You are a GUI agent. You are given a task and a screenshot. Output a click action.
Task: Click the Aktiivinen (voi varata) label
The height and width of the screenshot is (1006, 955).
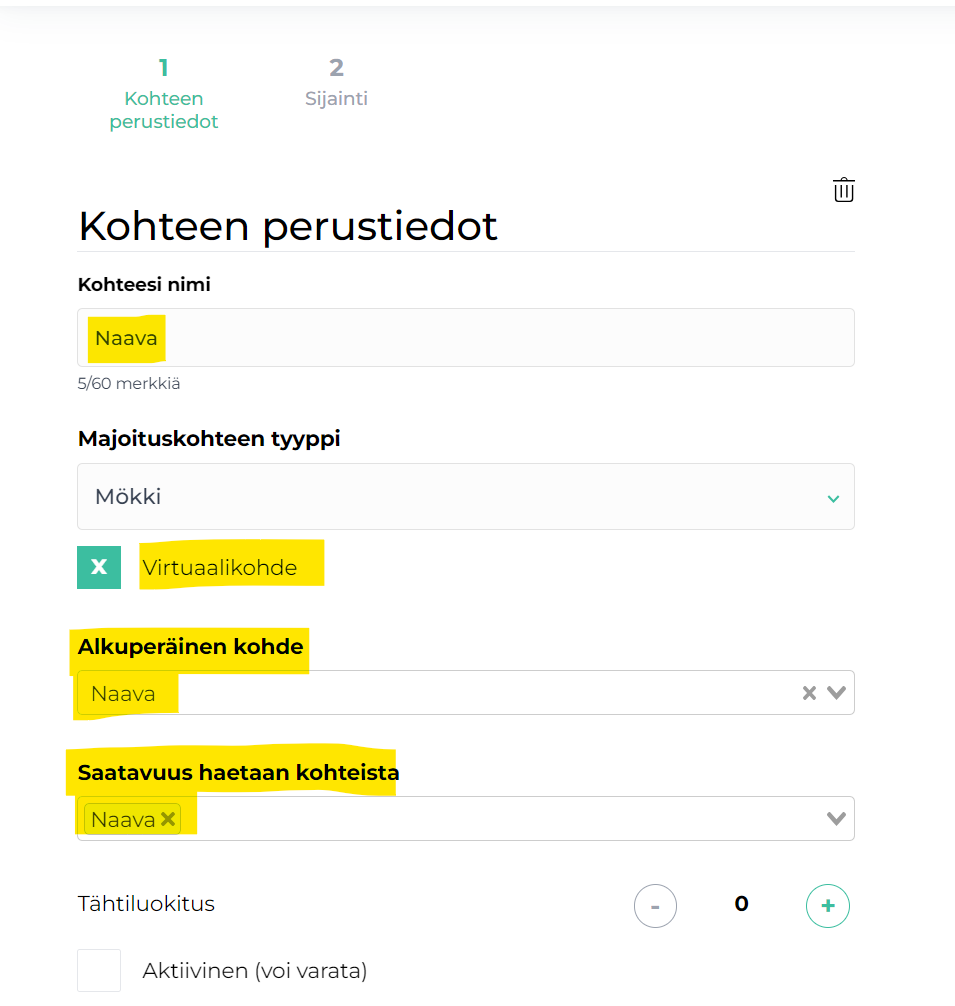tap(255, 971)
